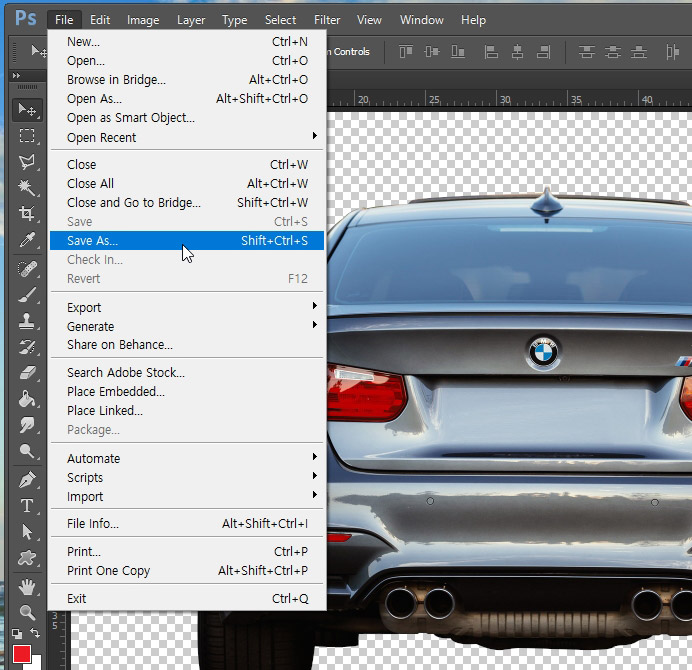Click the Align Vertical Centers icon
Image resolution: width=692 pixels, height=670 pixels.
click(432, 52)
